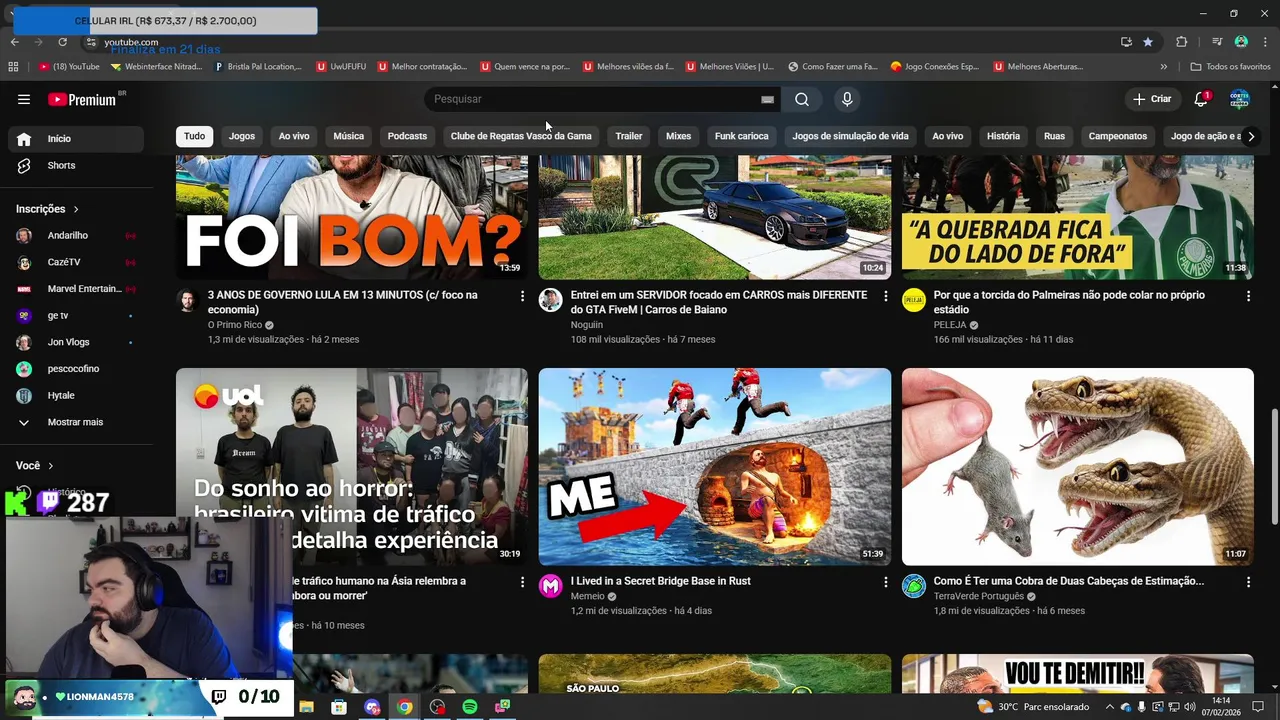Open Spotify from the taskbar
This screenshot has width=1280, height=720.
point(470,707)
